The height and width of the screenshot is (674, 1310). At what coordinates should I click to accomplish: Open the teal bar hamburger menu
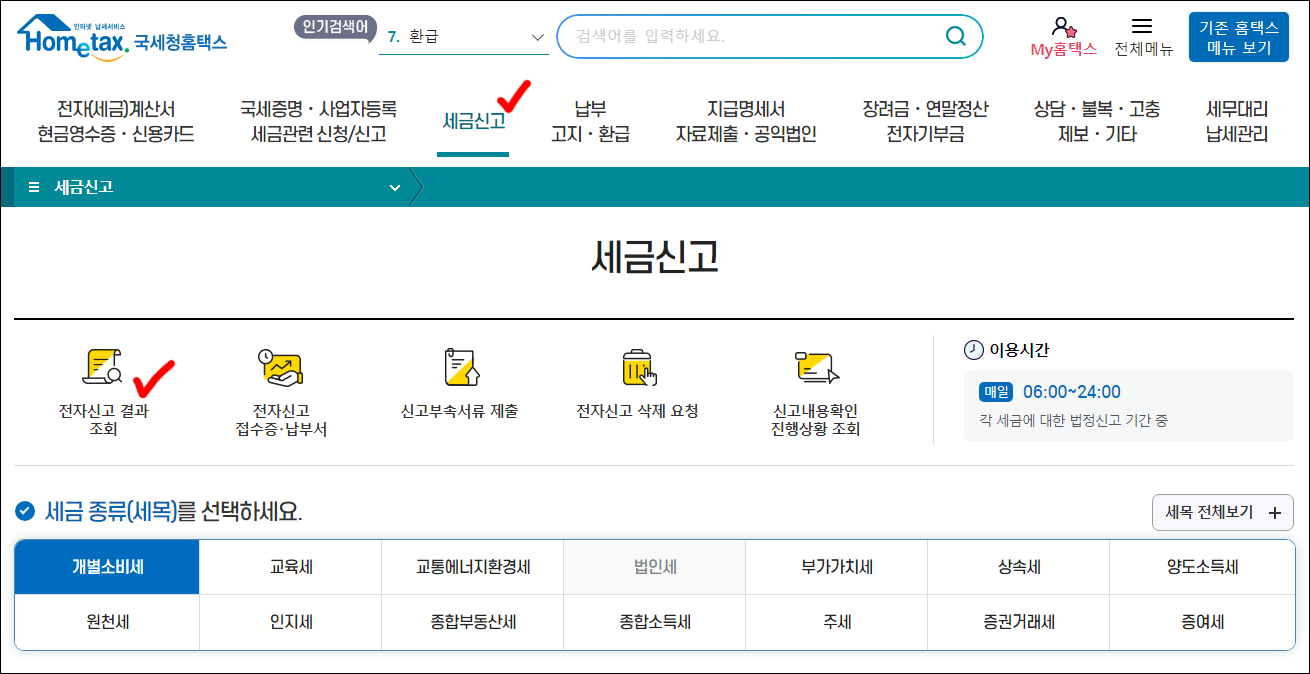tap(33, 186)
